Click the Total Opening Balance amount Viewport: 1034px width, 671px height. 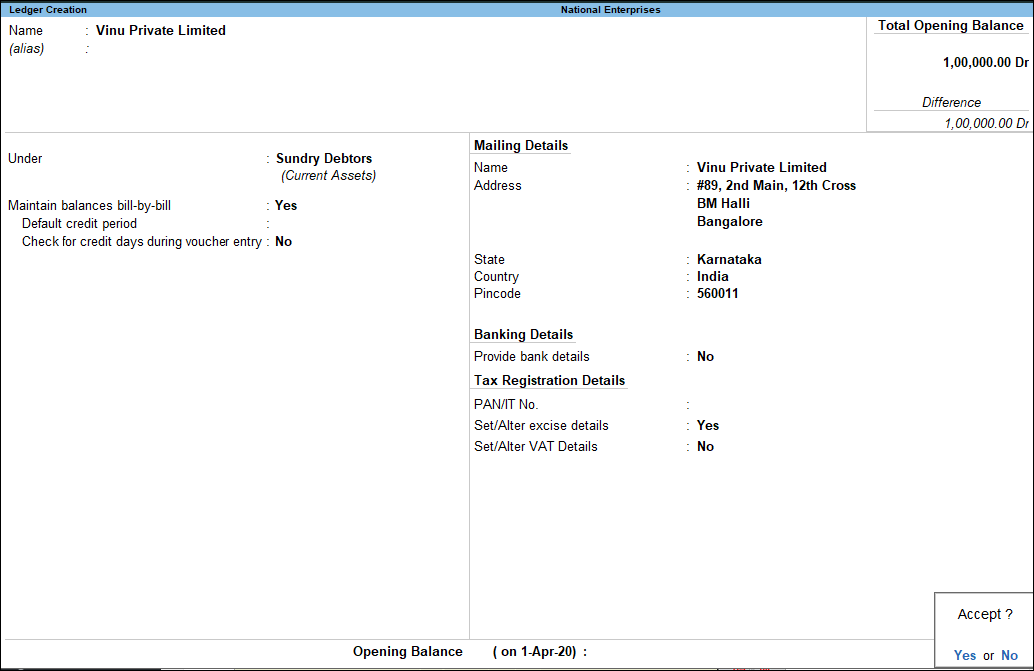click(x=985, y=62)
